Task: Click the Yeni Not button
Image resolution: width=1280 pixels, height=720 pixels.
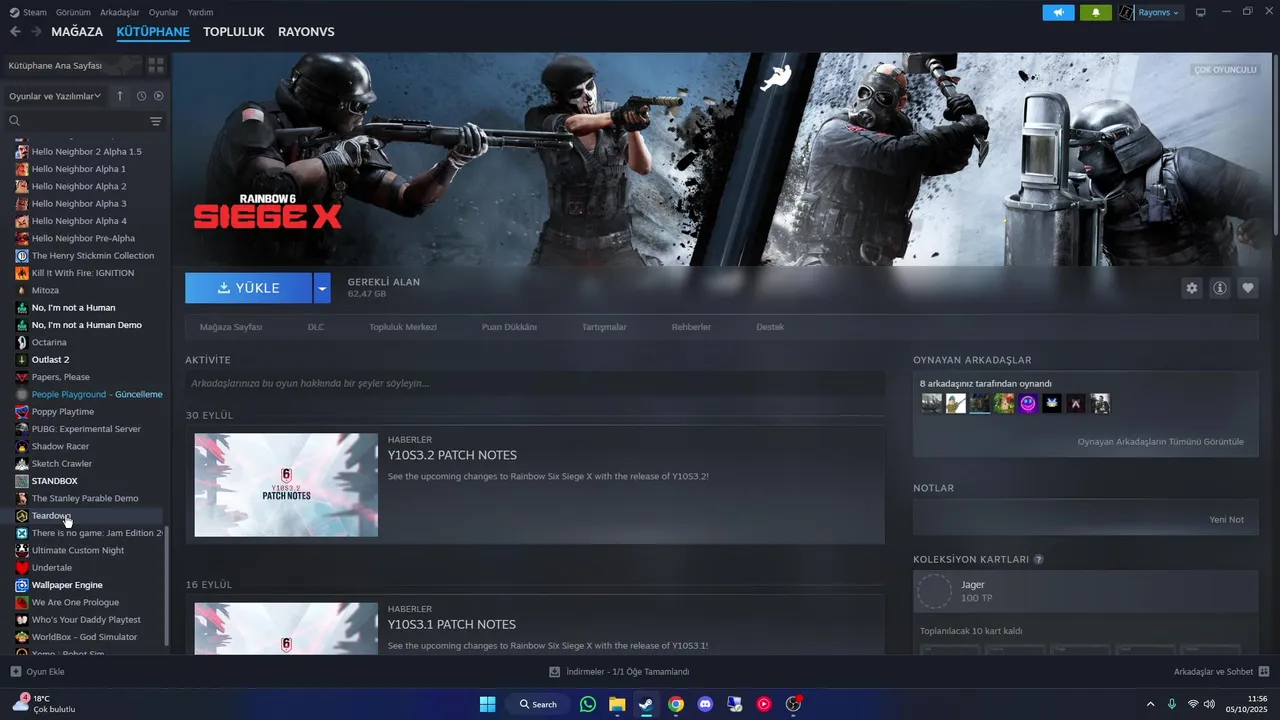Action: pyautogui.click(x=1226, y=520)
